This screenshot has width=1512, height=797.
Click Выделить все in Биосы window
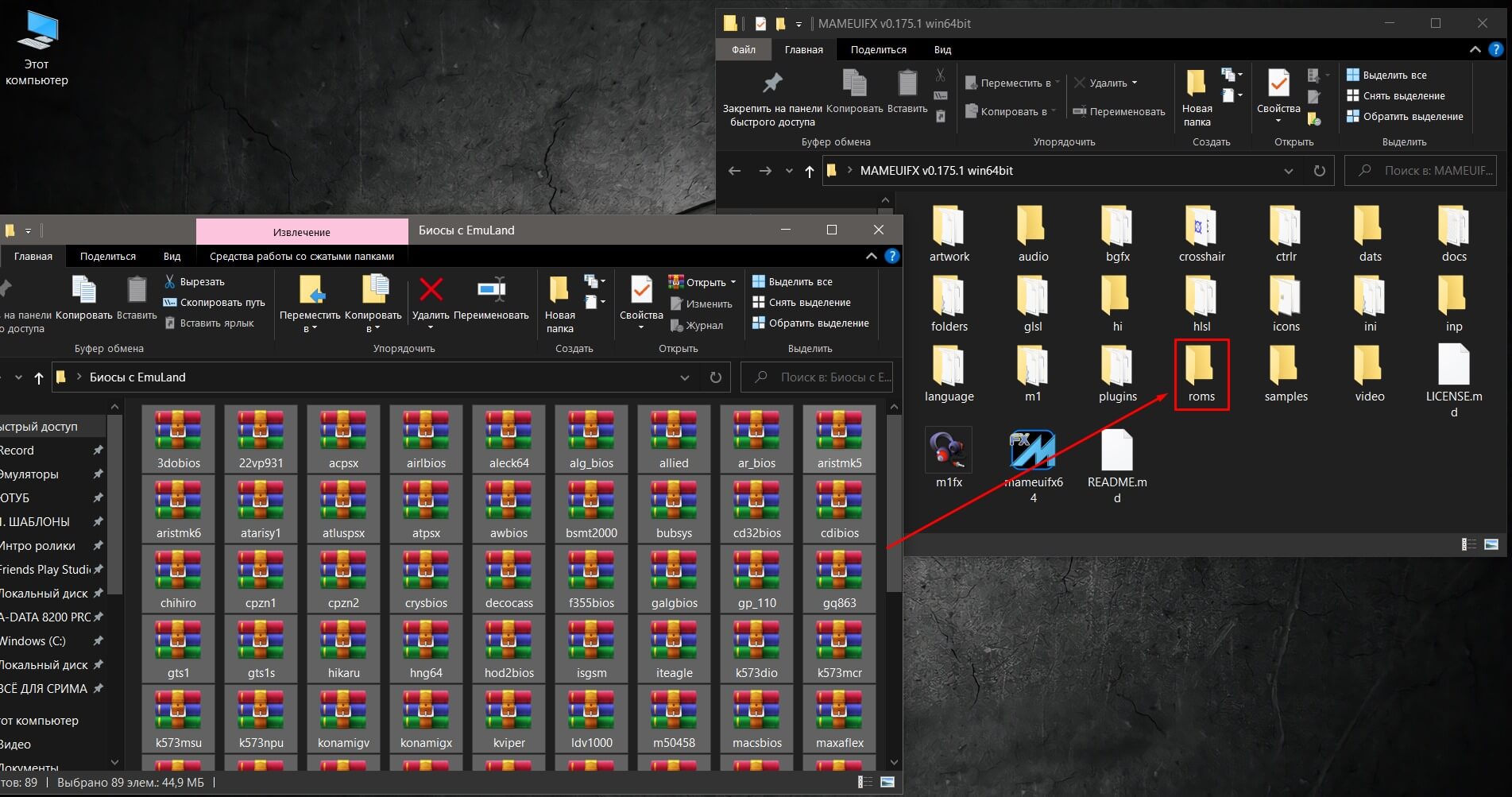pos(792,281)
